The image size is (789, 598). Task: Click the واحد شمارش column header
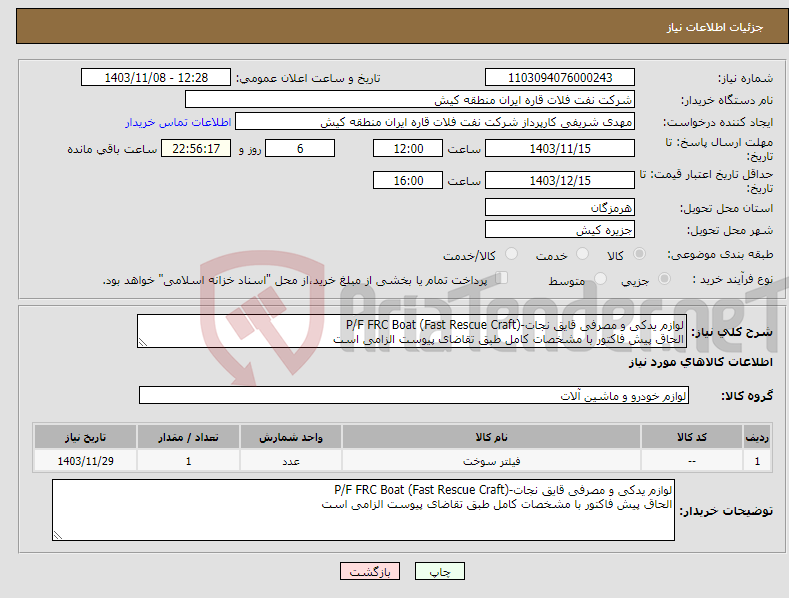(x=291, y=437)
